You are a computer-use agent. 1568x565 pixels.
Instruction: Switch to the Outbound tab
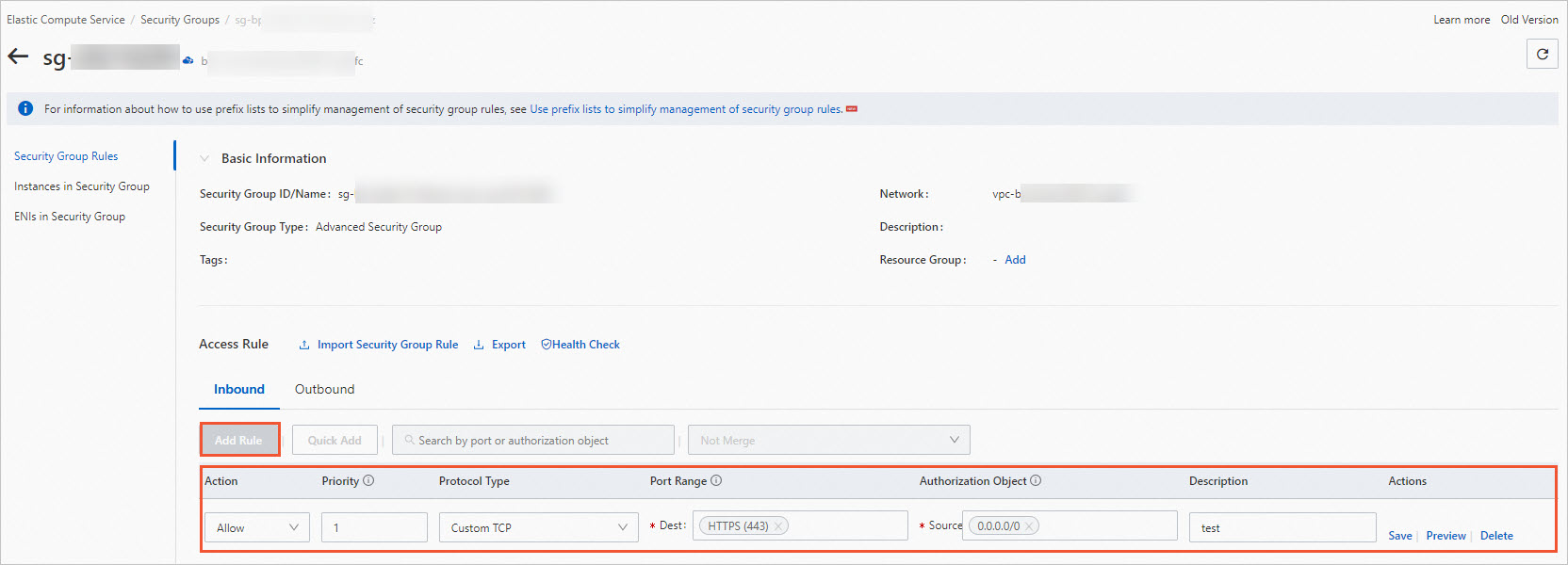tap(325, 389)
